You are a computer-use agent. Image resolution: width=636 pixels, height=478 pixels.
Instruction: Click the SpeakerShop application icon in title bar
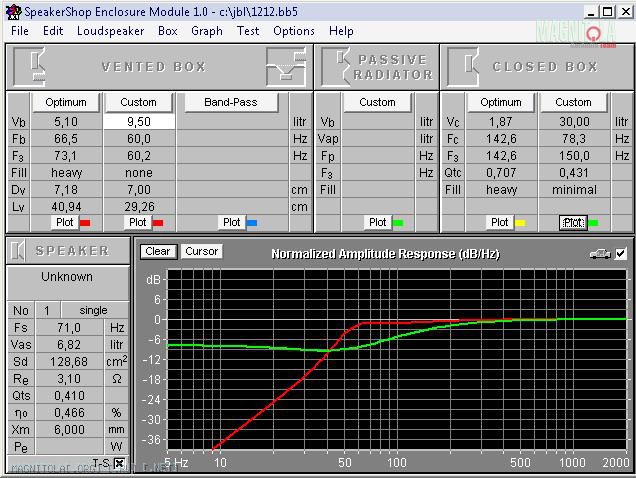pyautogui.click(x=13, y=12)
